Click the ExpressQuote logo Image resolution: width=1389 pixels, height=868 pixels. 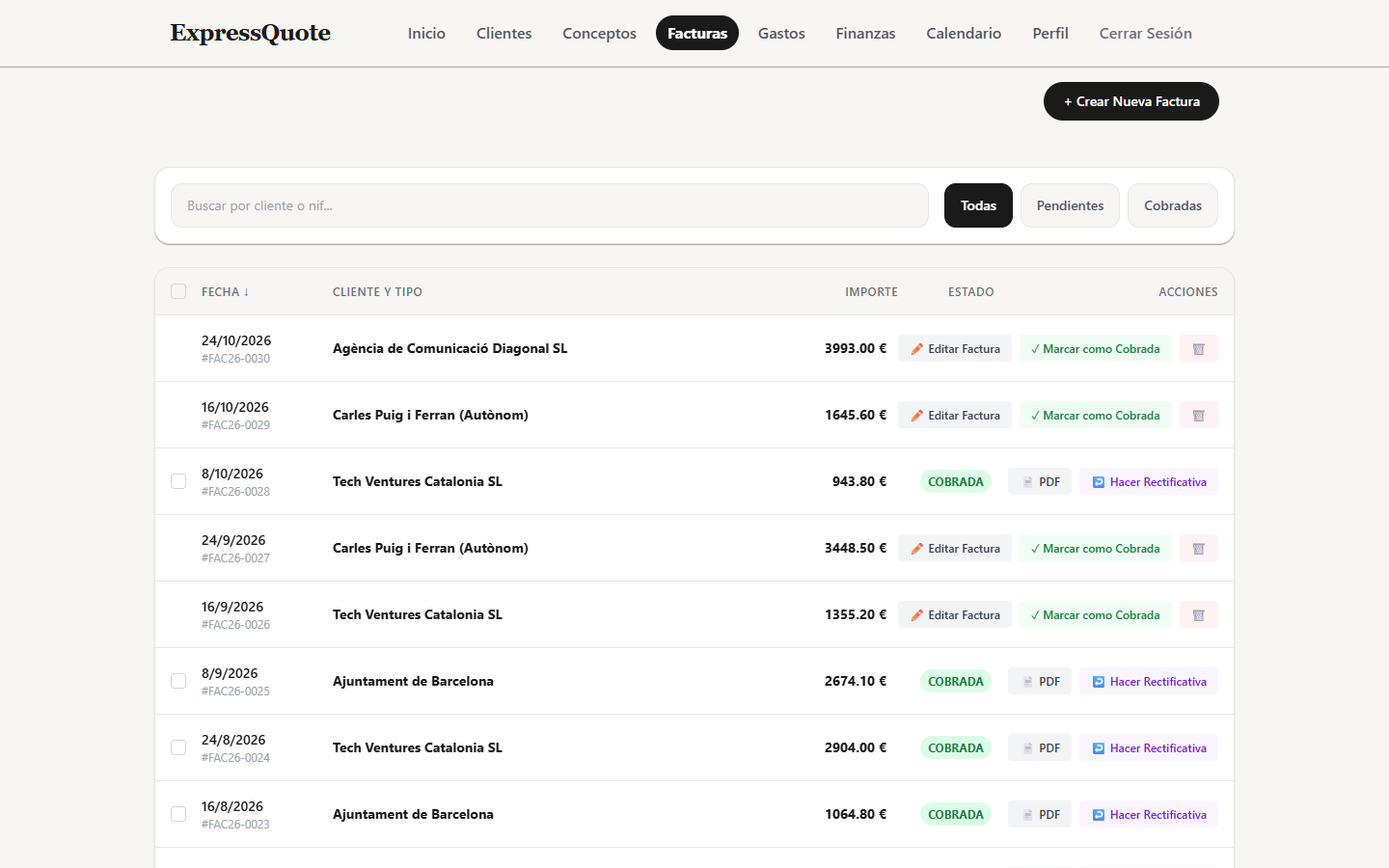tap(251, 33)
